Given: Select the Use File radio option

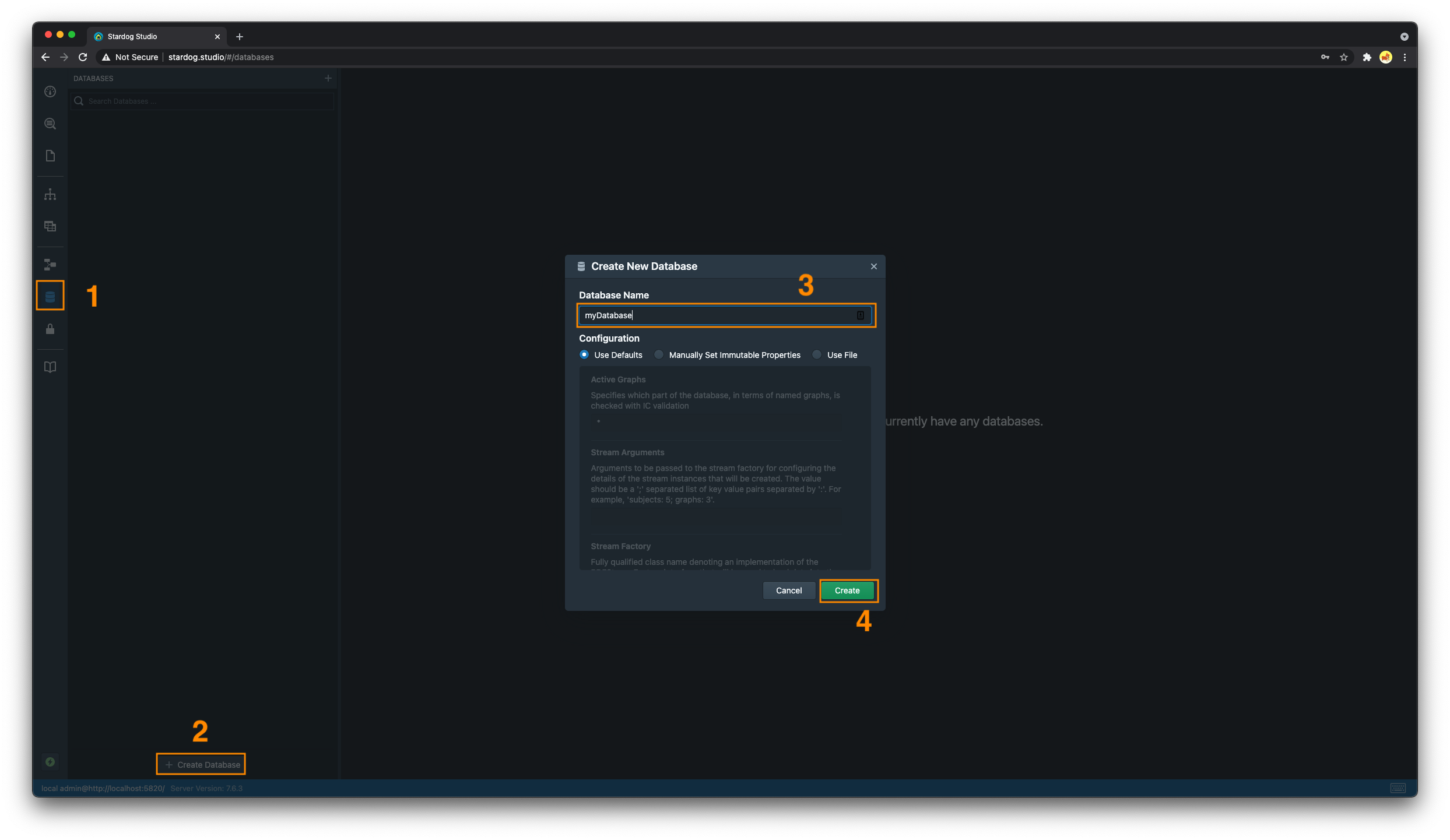Looking at the screenshot, I should click(817, 354).
